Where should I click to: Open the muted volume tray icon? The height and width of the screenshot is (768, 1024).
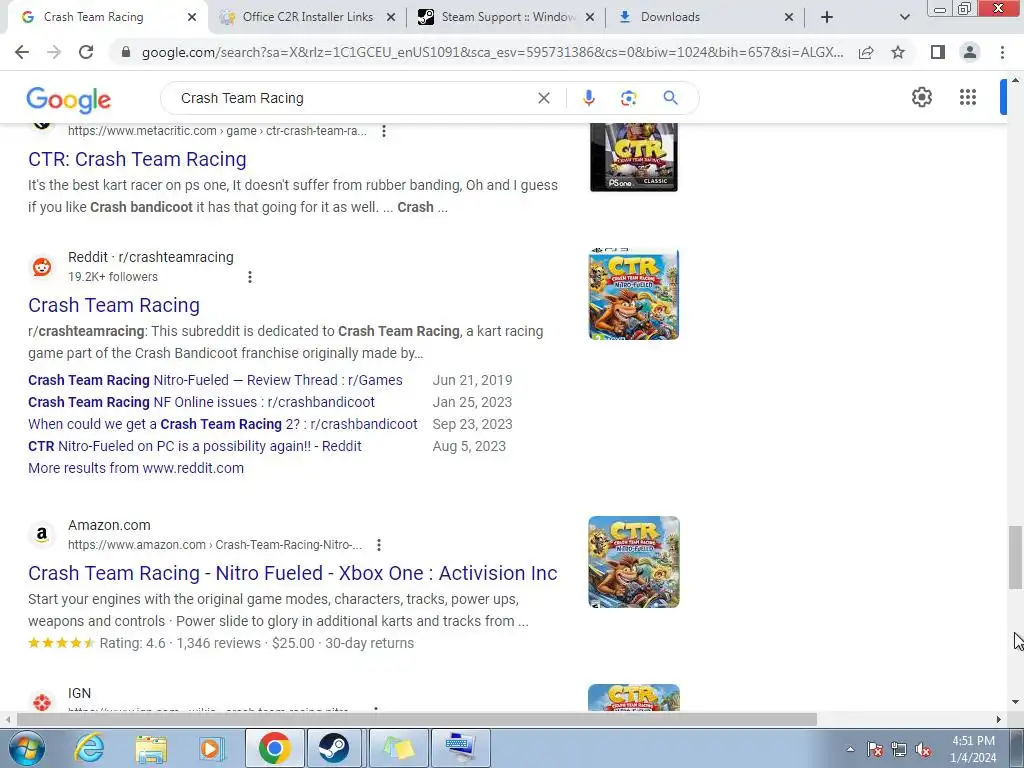pyautogui.click(x=923, y=749)
